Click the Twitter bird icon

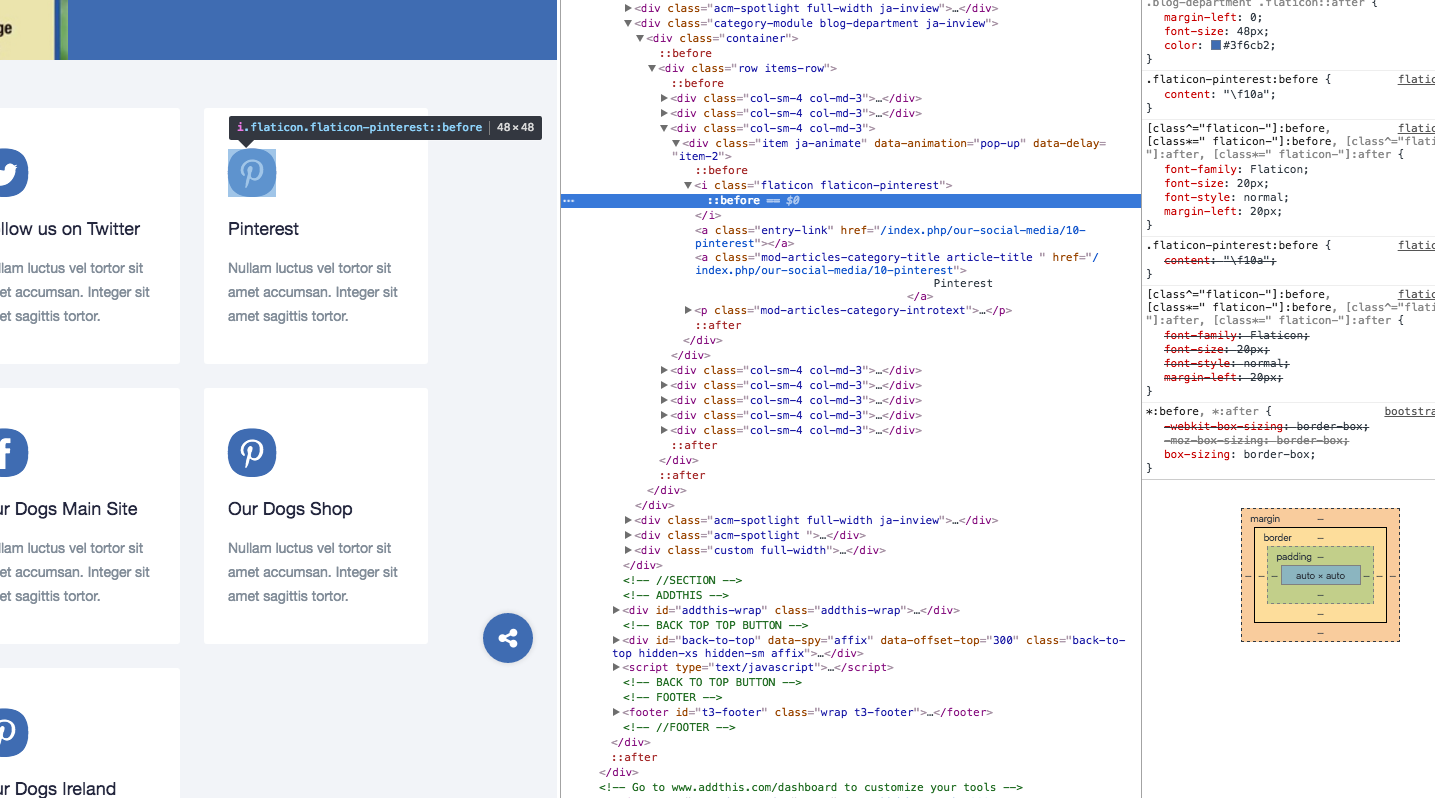[x=10, y=173]
